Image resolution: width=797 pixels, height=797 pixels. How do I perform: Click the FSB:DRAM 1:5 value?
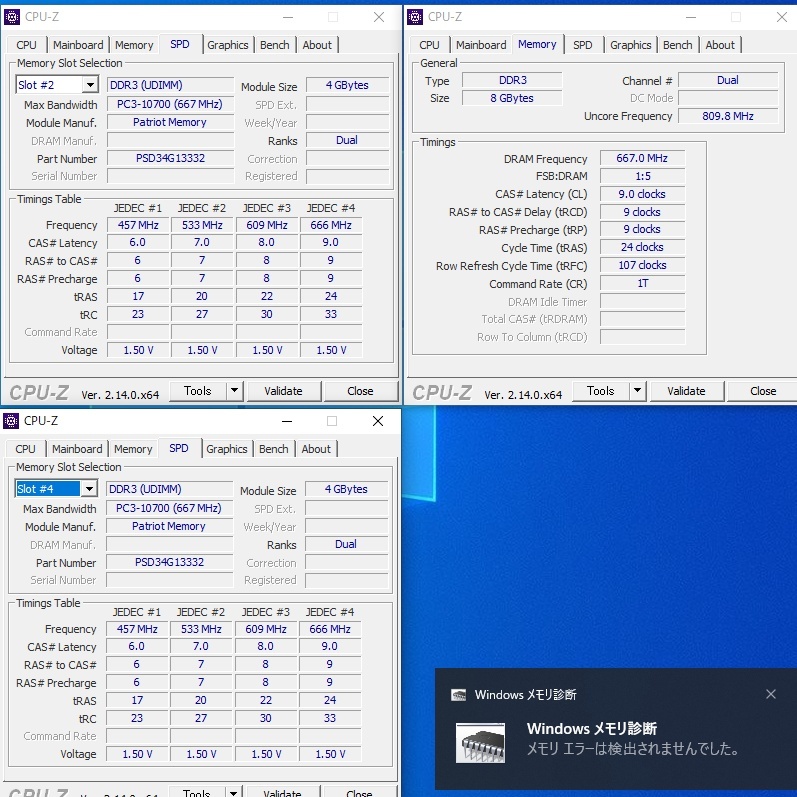point(642,176)
